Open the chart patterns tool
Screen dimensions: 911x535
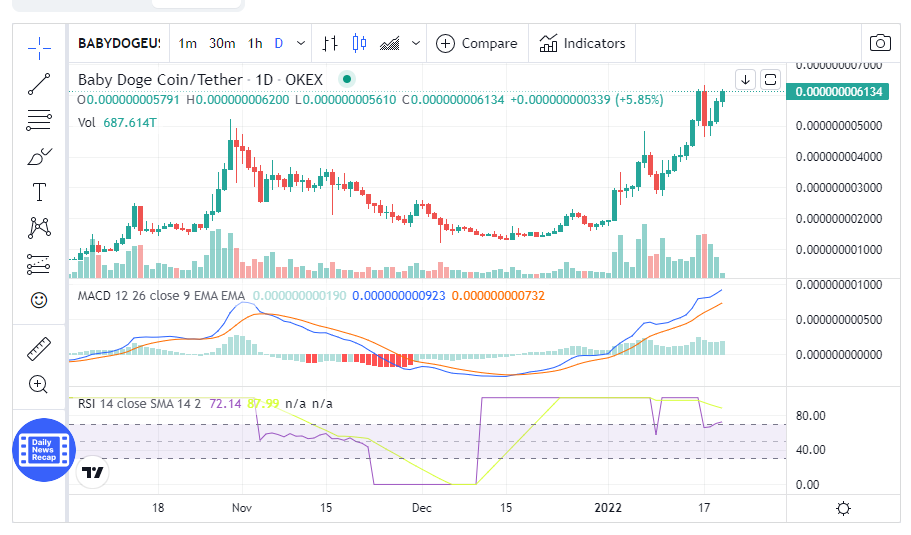point(39,228)
